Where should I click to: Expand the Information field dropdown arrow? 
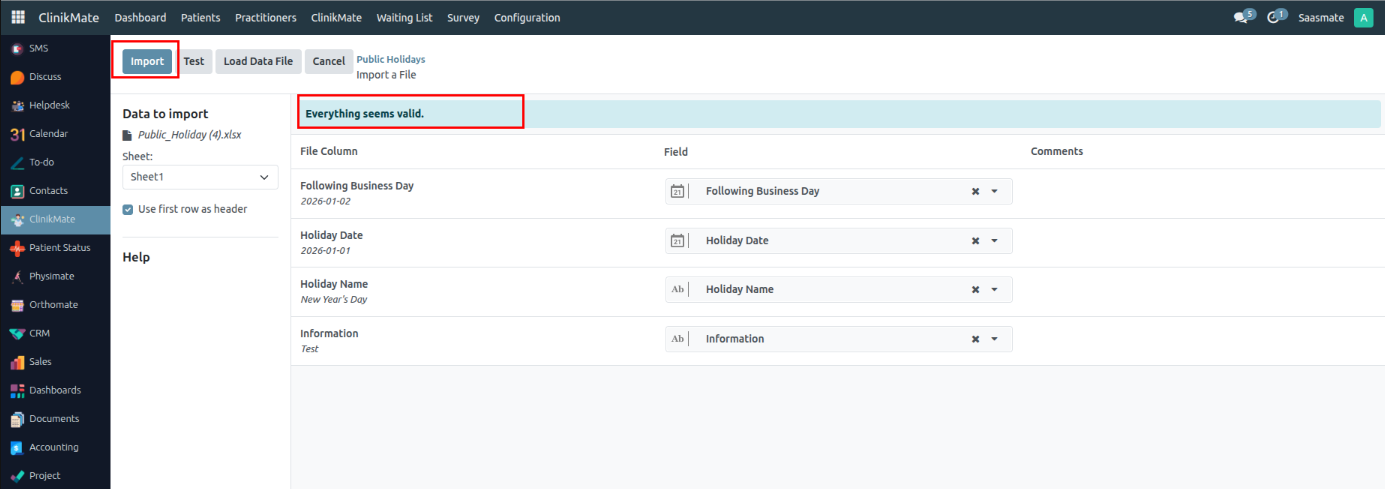click(994, 339)
